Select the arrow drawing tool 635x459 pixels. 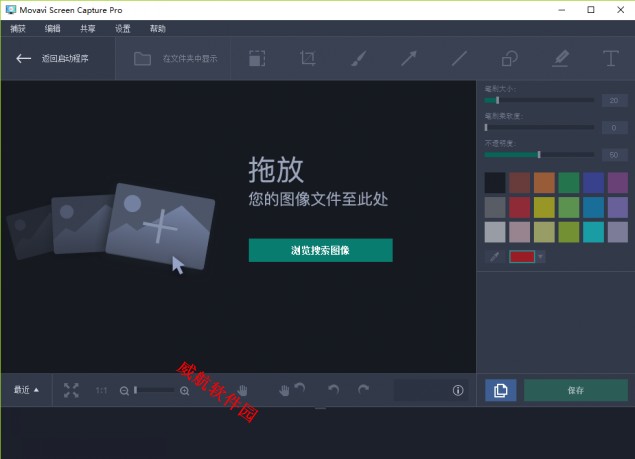(409, 58)
